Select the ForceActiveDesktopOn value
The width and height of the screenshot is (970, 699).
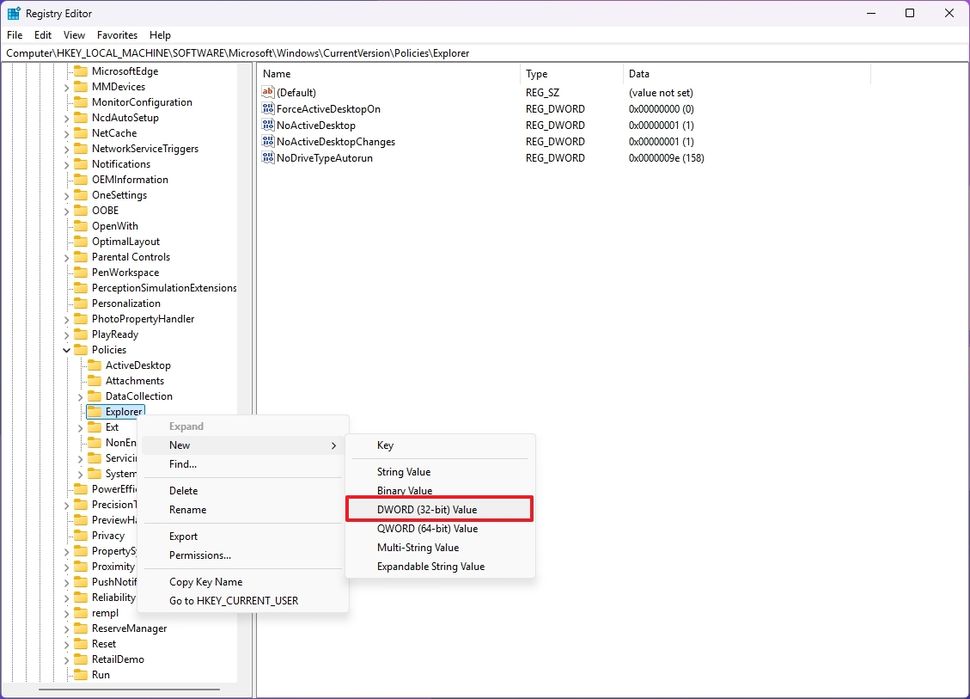[x=327, y=108]
